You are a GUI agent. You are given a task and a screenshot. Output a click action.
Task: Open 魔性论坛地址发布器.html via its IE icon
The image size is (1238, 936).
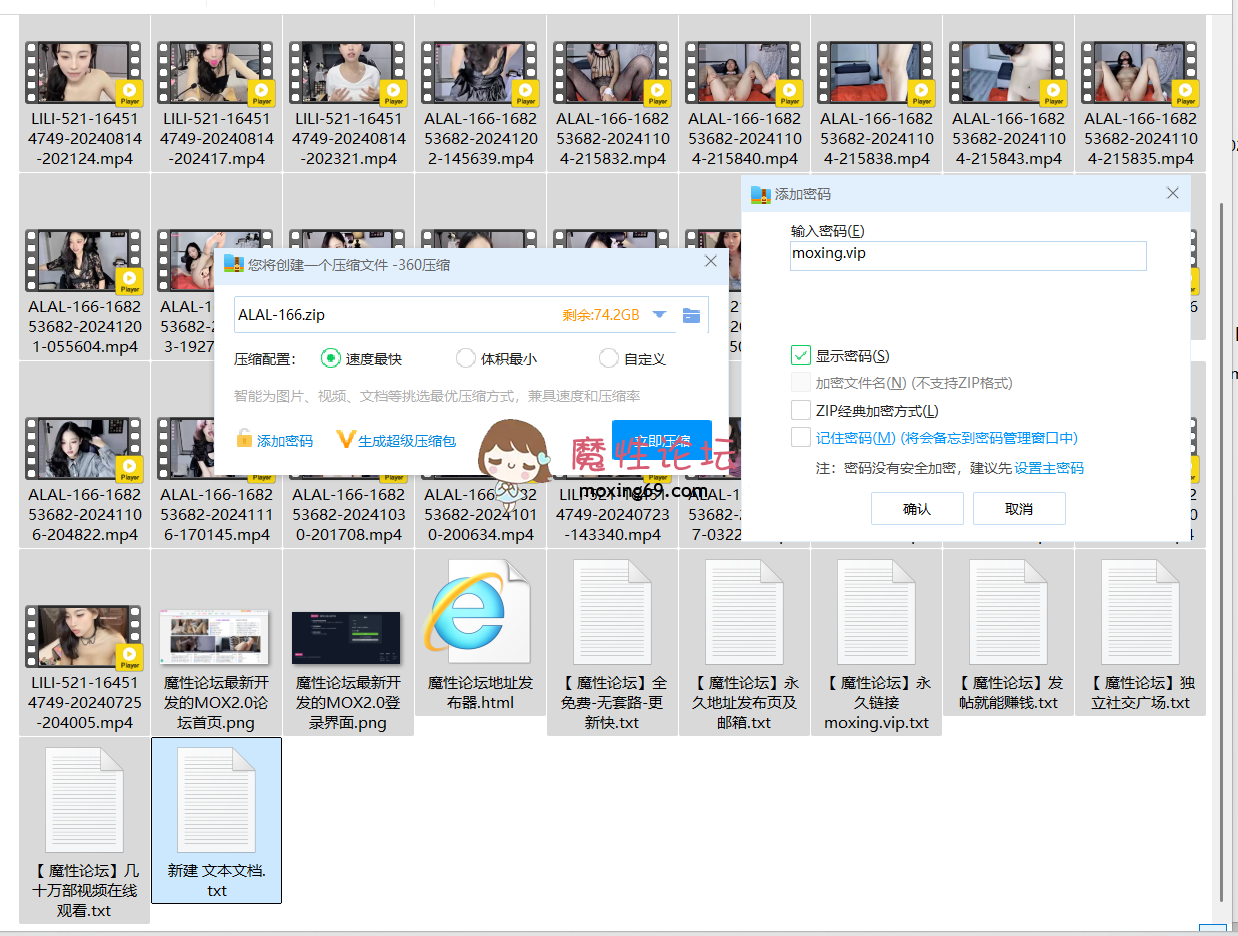pos(479,609)
